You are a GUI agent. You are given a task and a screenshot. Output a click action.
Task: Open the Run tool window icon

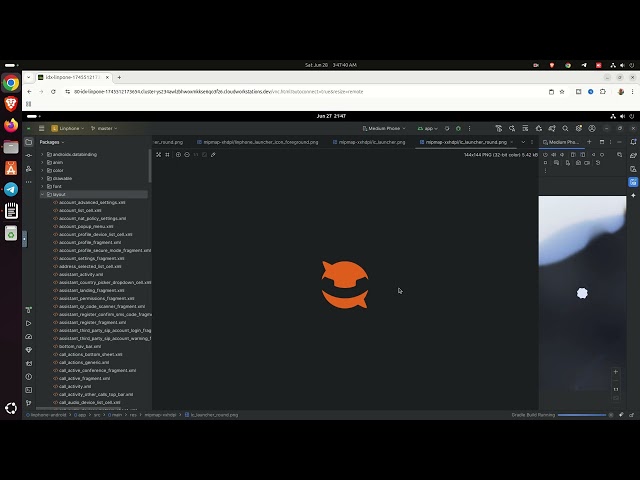click(x=29, y=323)
